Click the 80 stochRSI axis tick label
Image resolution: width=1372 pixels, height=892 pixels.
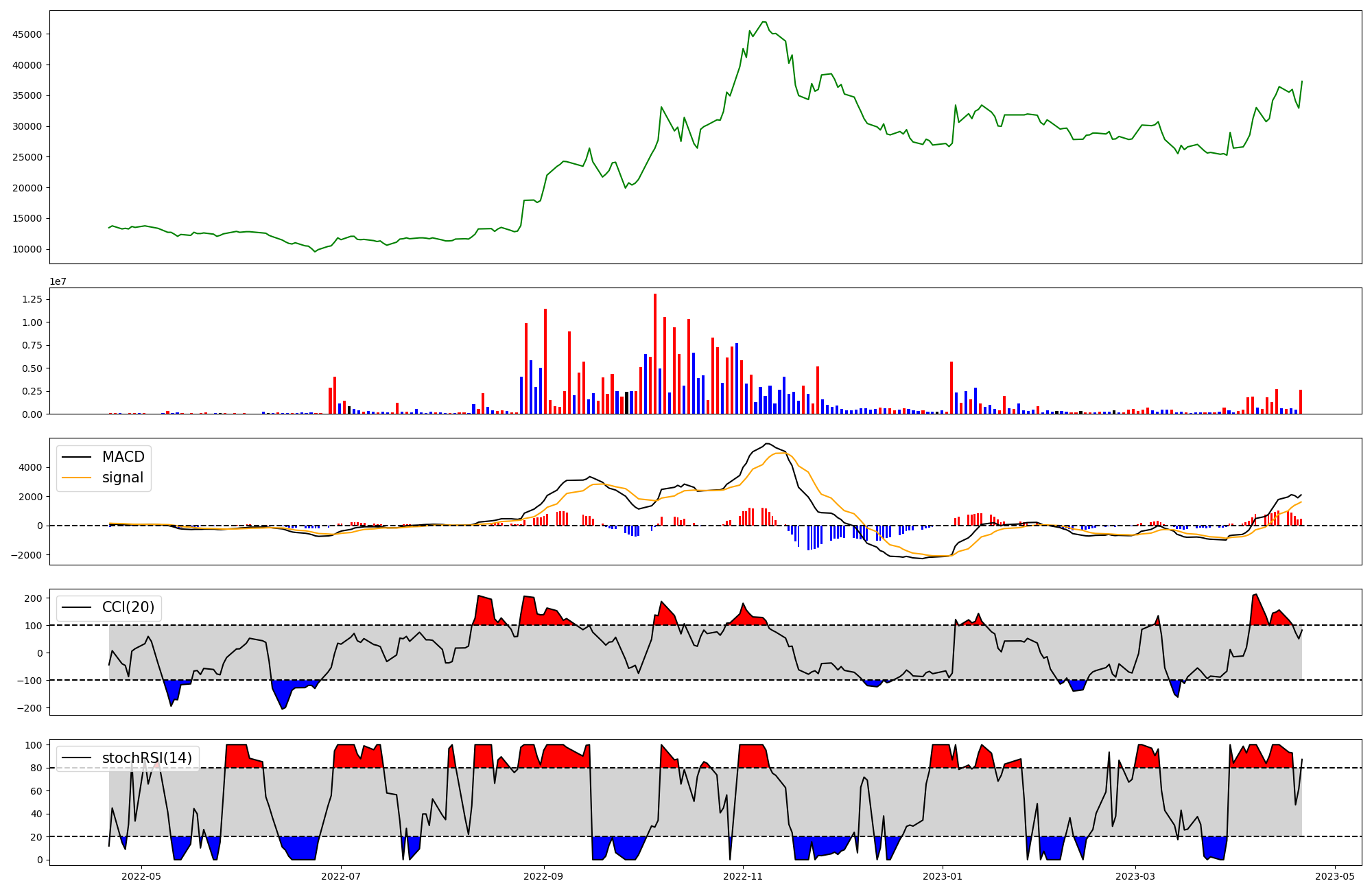click(x=36, y=768)
